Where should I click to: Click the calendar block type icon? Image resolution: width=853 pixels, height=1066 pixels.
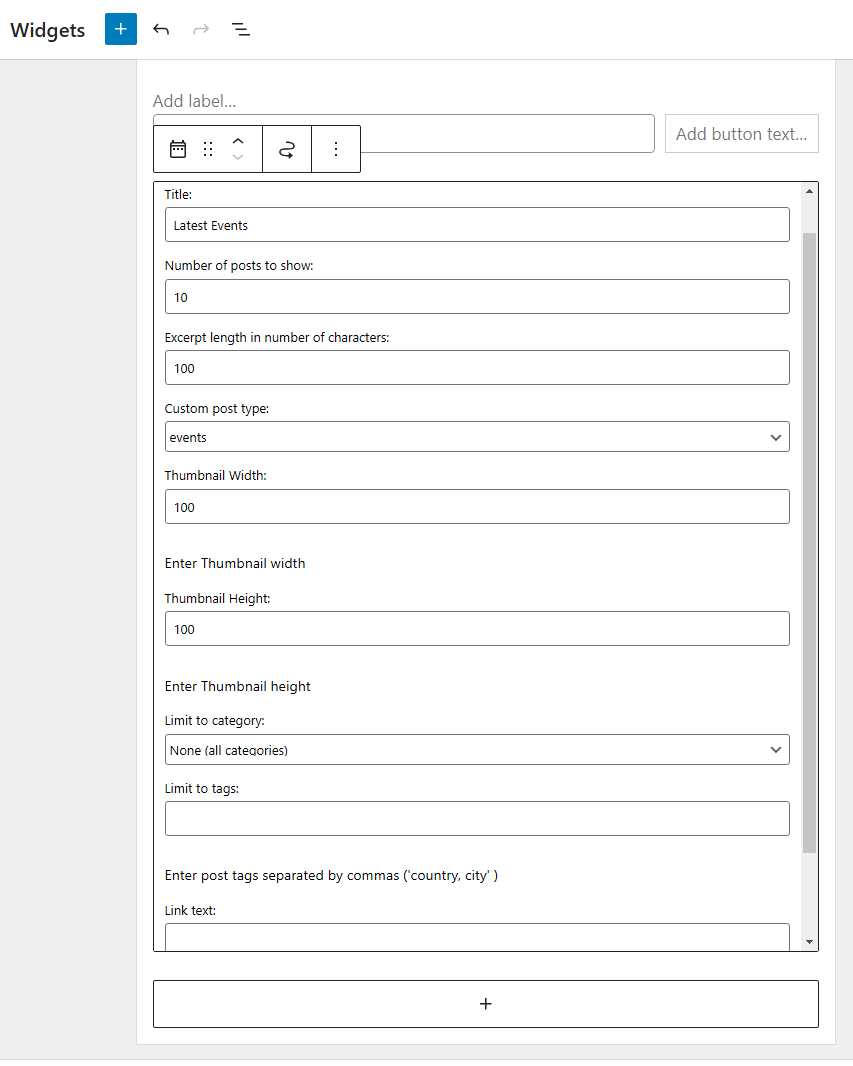point(178,149)
